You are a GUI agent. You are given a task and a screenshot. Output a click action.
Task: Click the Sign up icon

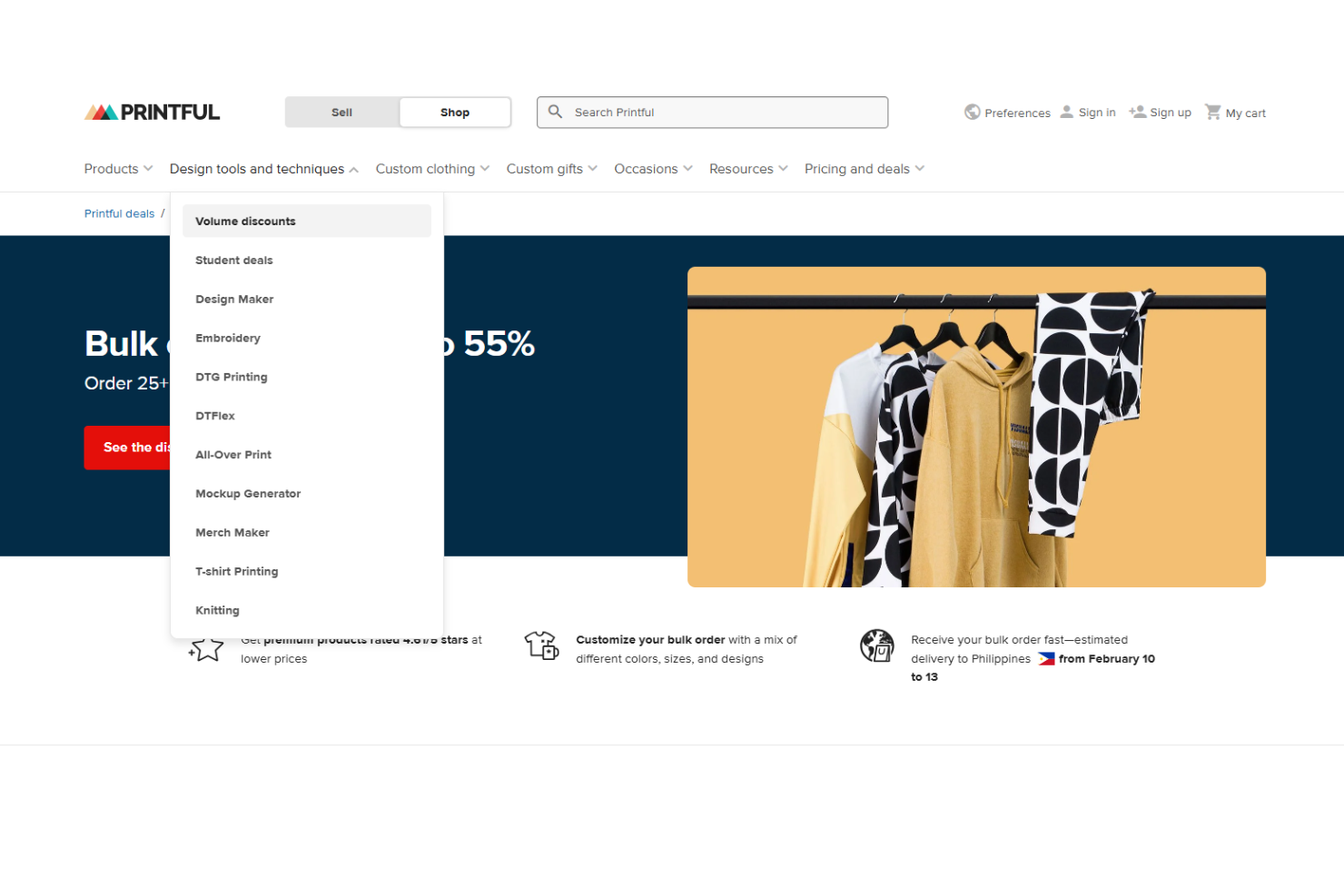[1137, 111]
